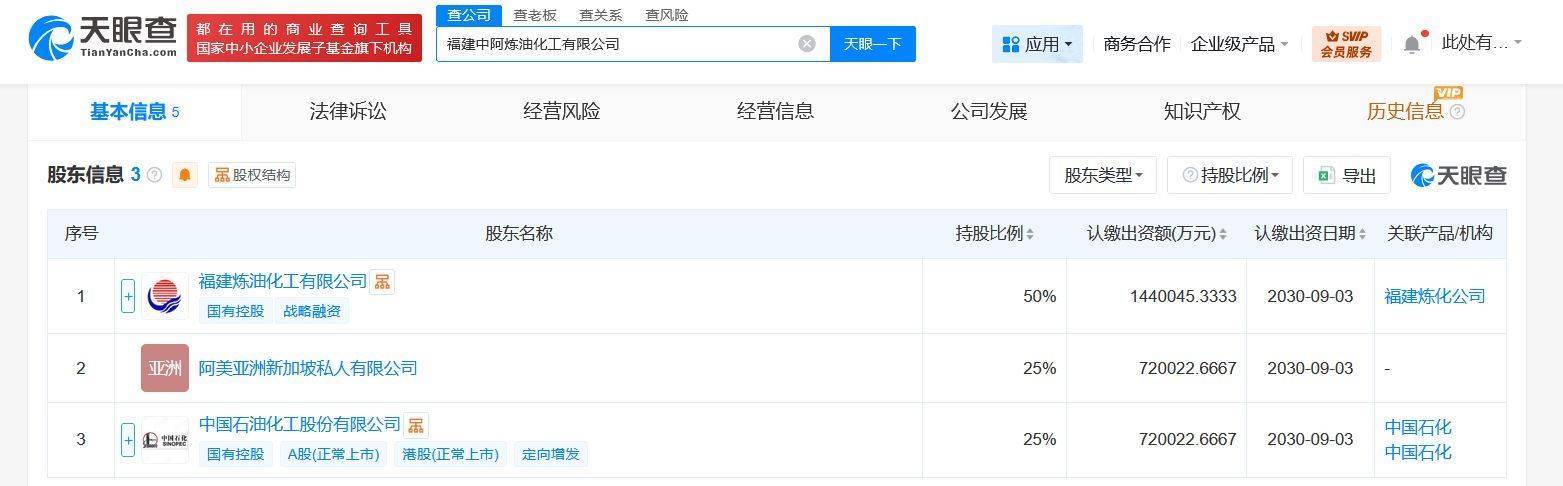The width and height of the screenshot is (1563, 486).
Task: Open the 股权结构 button
Action: [x=252, y=175]
